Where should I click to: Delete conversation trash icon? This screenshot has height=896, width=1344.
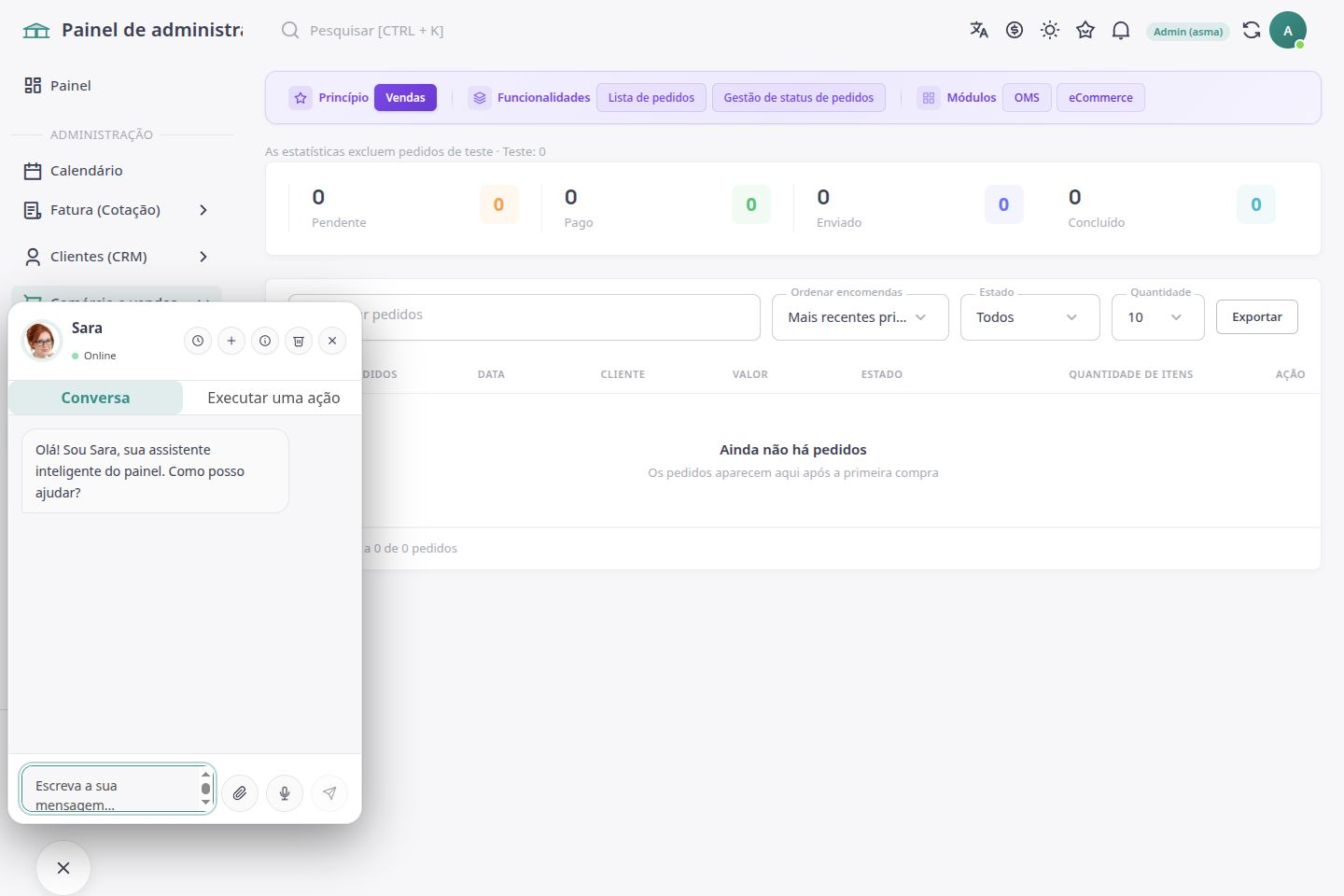point(299,341)
